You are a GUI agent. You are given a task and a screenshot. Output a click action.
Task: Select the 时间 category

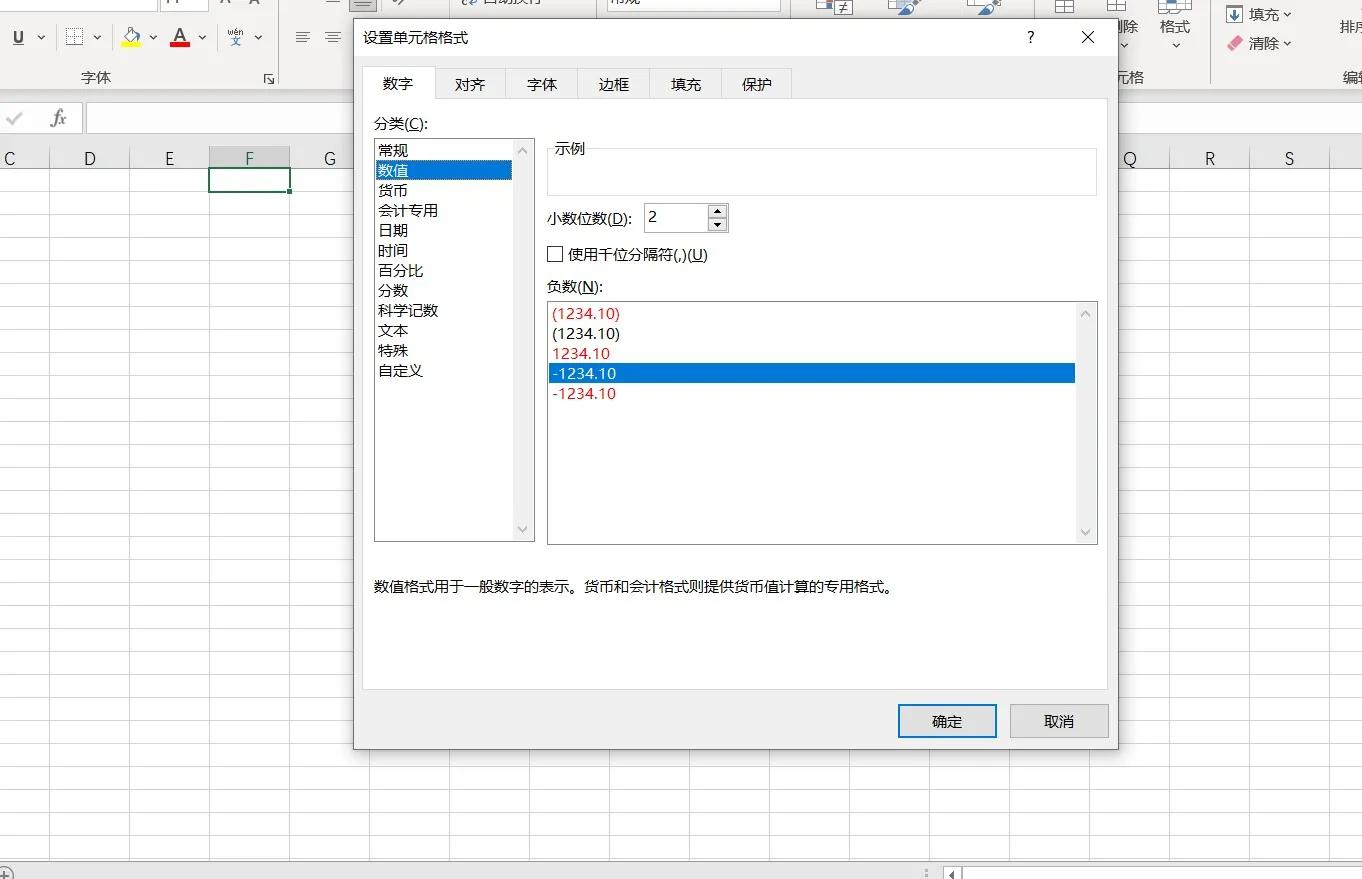coord(444,251)
